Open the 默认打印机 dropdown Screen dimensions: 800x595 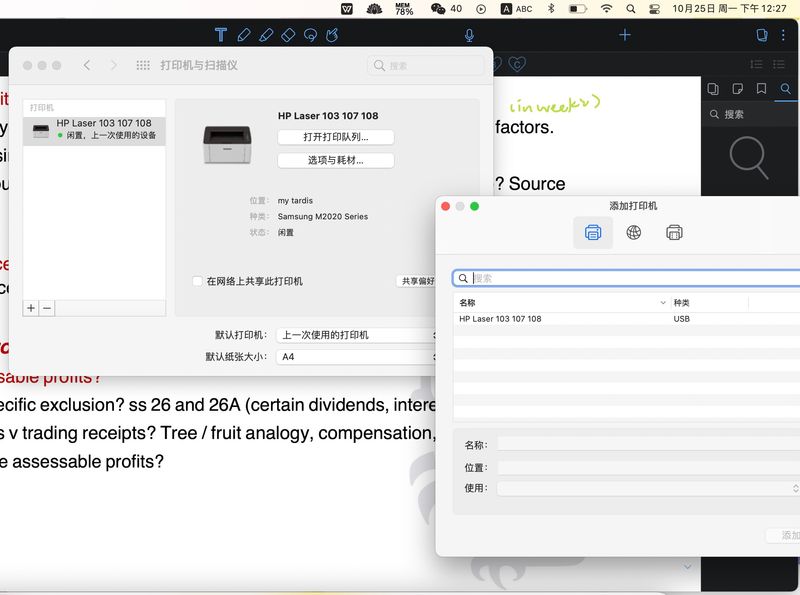tap(357, 335)
